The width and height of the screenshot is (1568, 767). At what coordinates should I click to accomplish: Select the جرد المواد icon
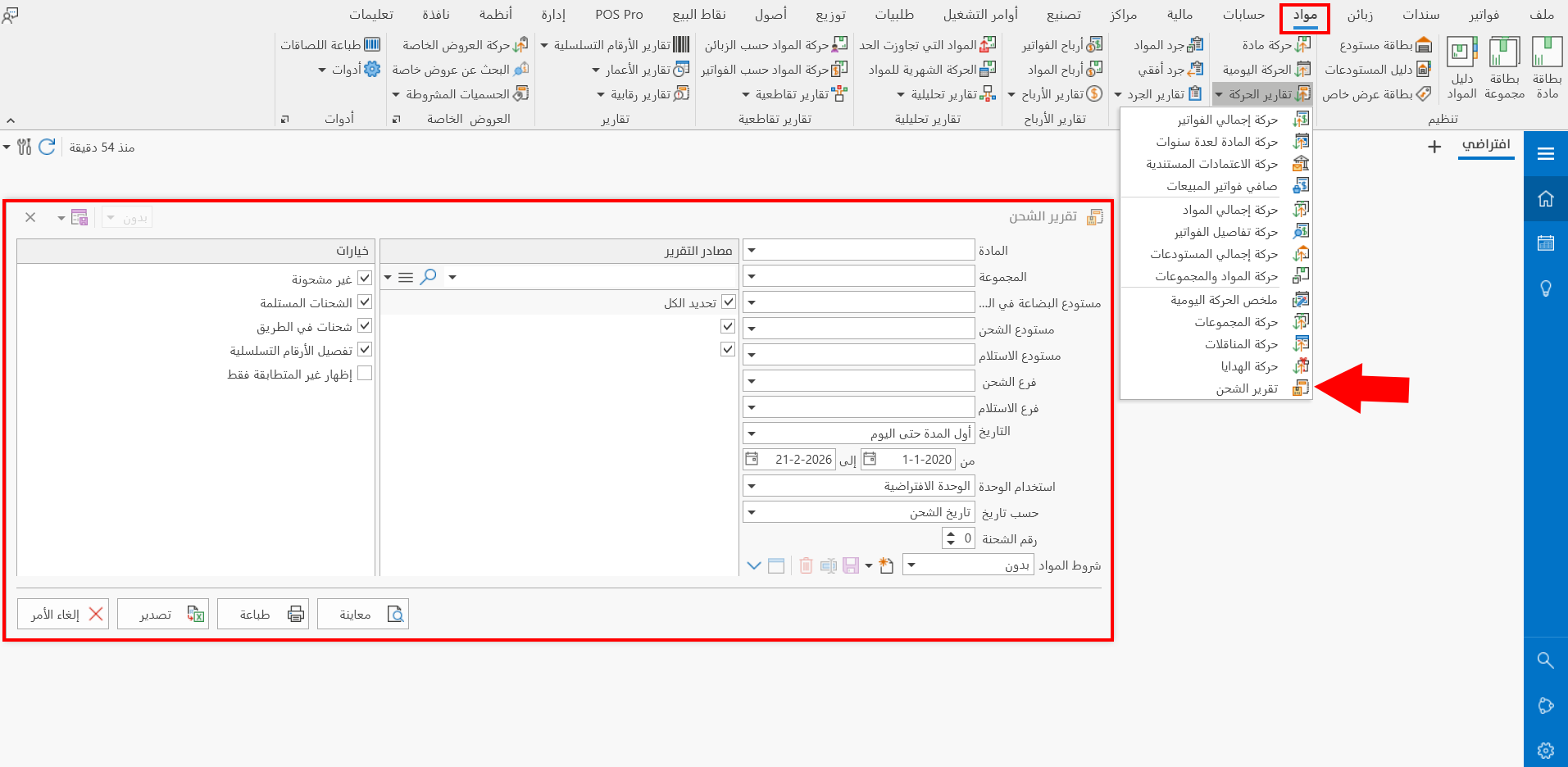tap(1170, 44)
